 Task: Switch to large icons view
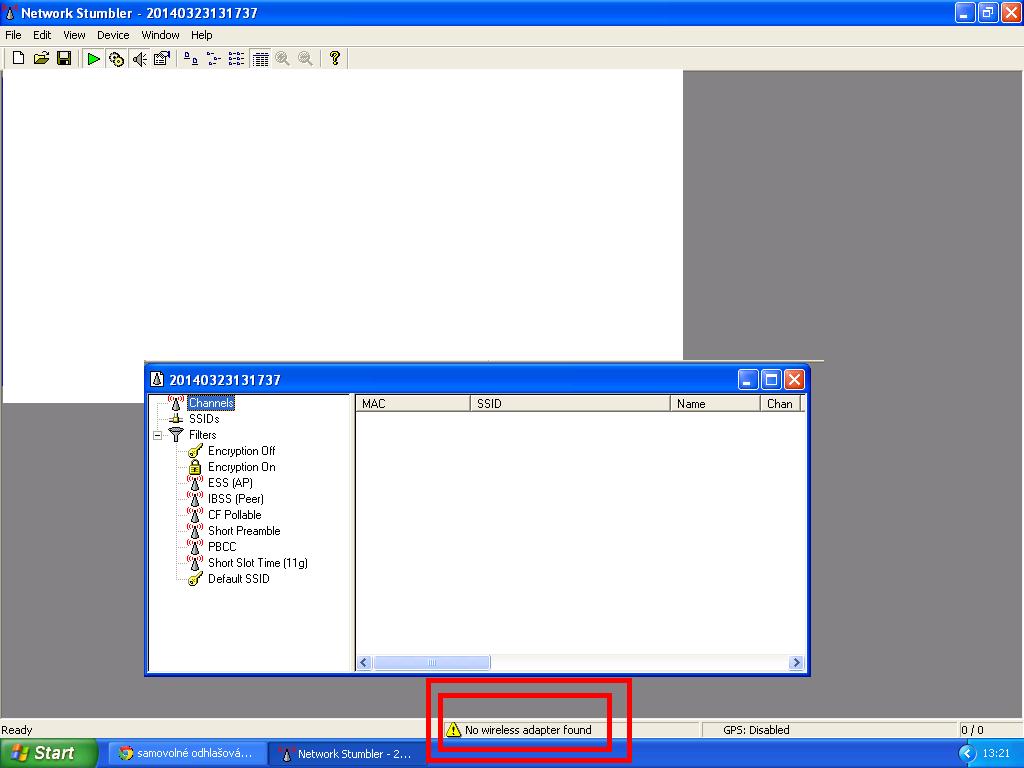point(191,59)
